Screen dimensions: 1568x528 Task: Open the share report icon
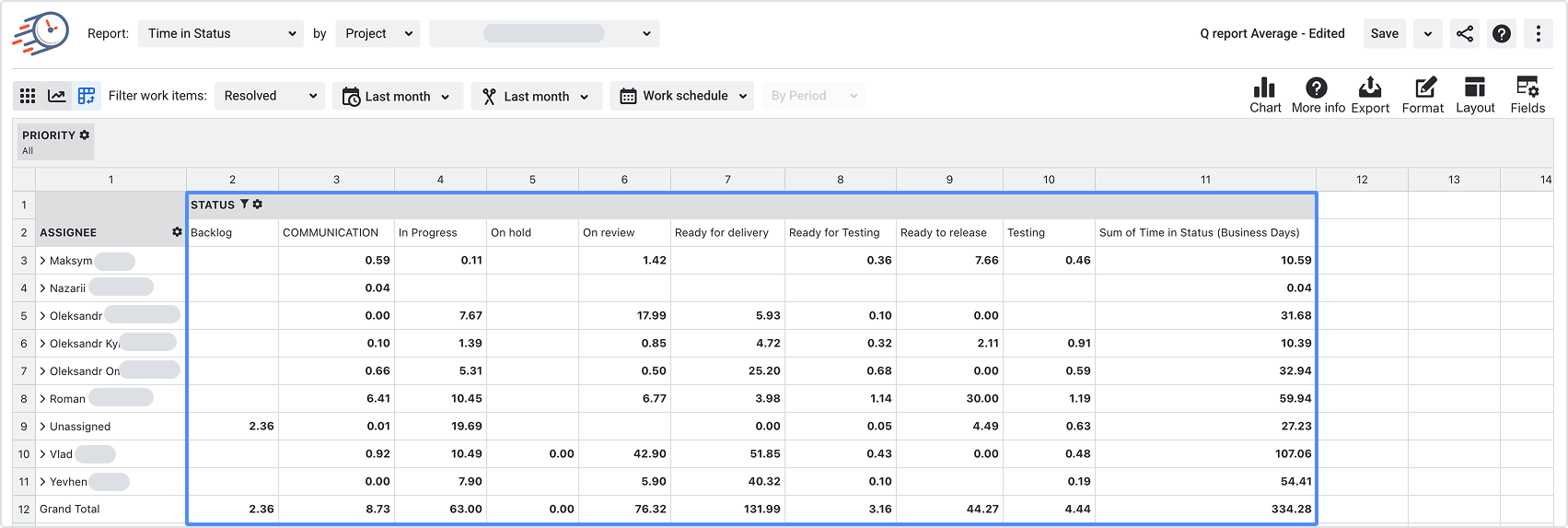coord(1465,34)
